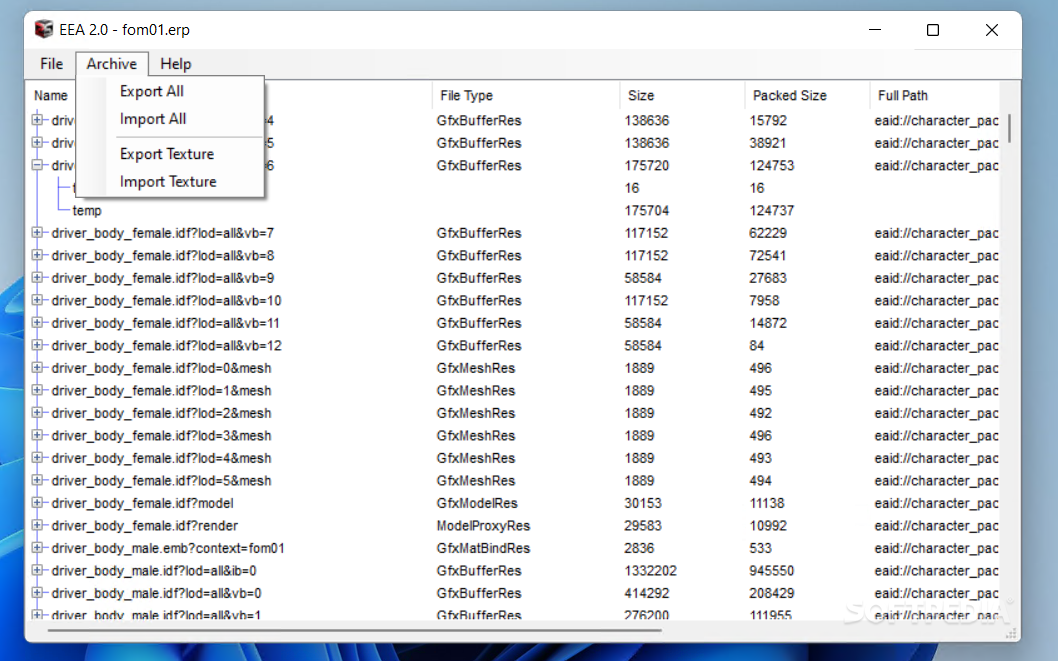The image size is (1058, 661).
Task: Click packed size value 945550
Action: (771, 571)
